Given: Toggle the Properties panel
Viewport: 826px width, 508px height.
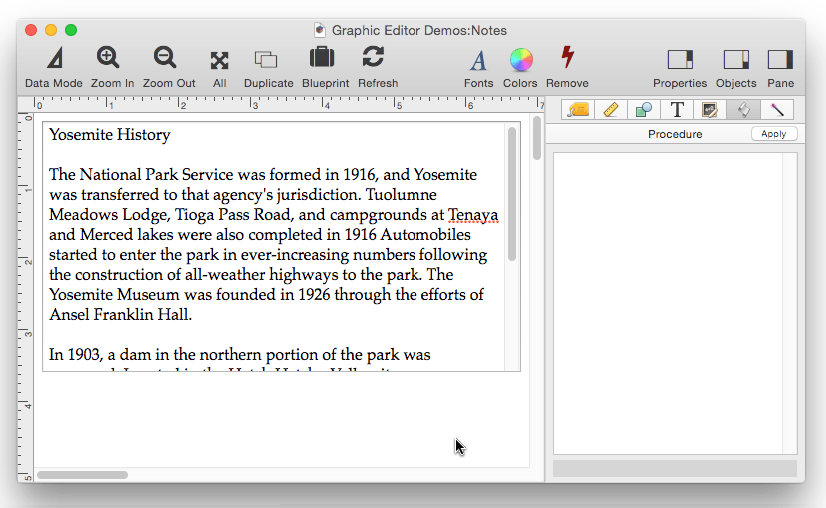Looking at the screenshot, I should (680, 60).
